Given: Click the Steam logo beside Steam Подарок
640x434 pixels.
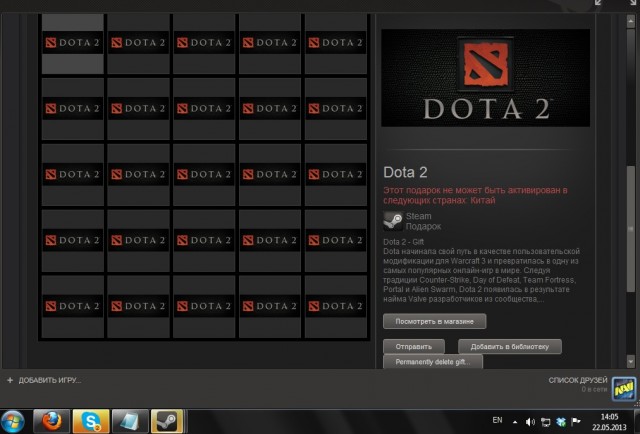Looking at the screenshot, I should click(393, 221).
